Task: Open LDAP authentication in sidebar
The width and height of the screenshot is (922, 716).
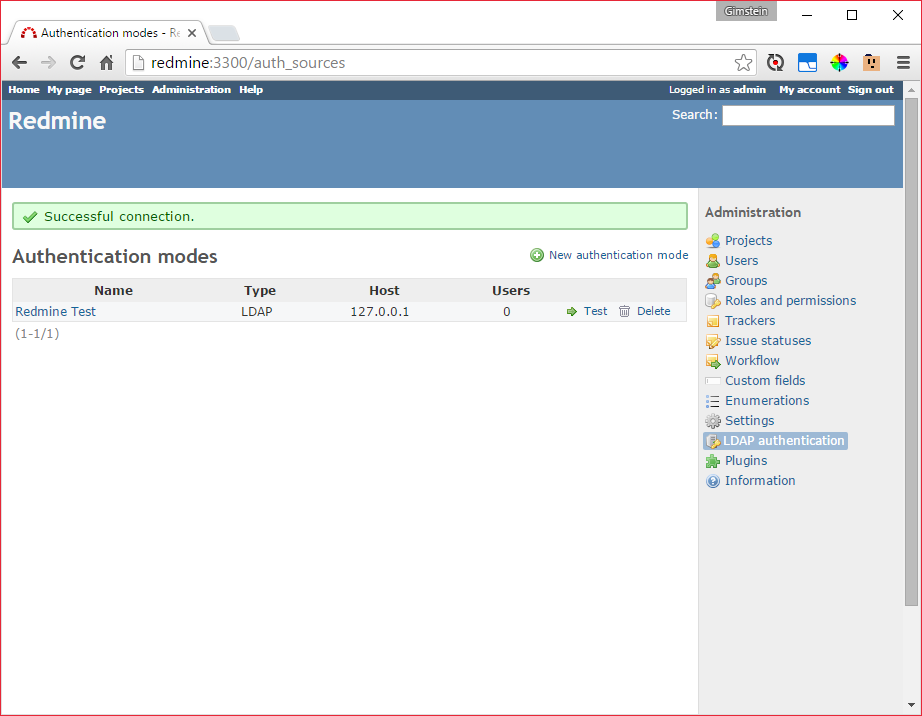Action: (x=783, y=441)
